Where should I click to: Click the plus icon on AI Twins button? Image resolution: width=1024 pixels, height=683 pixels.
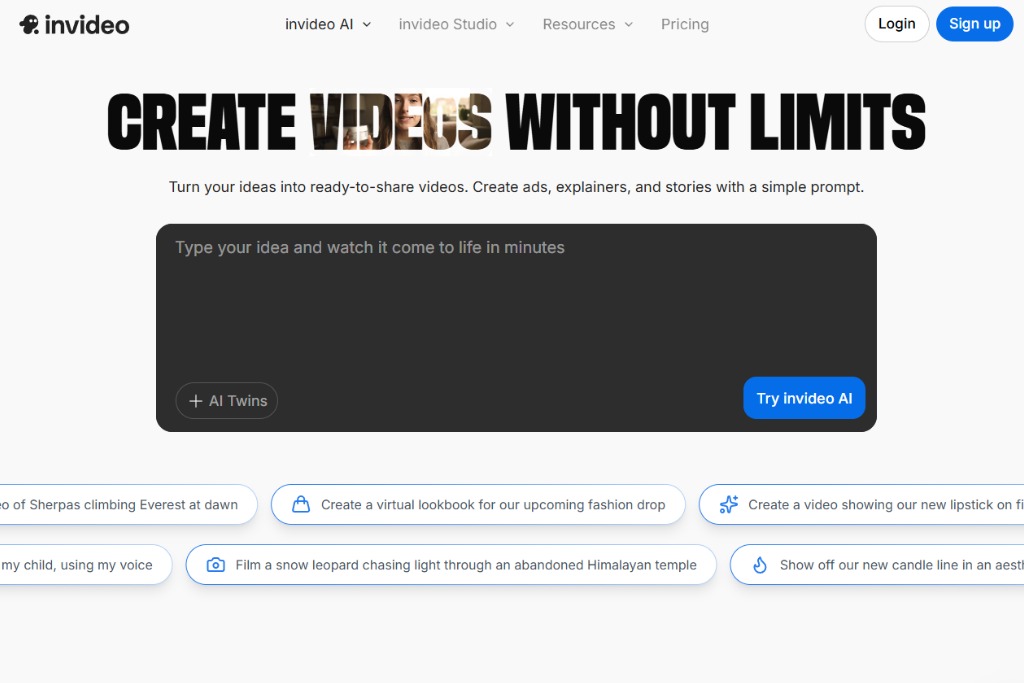tap(196, 400)
